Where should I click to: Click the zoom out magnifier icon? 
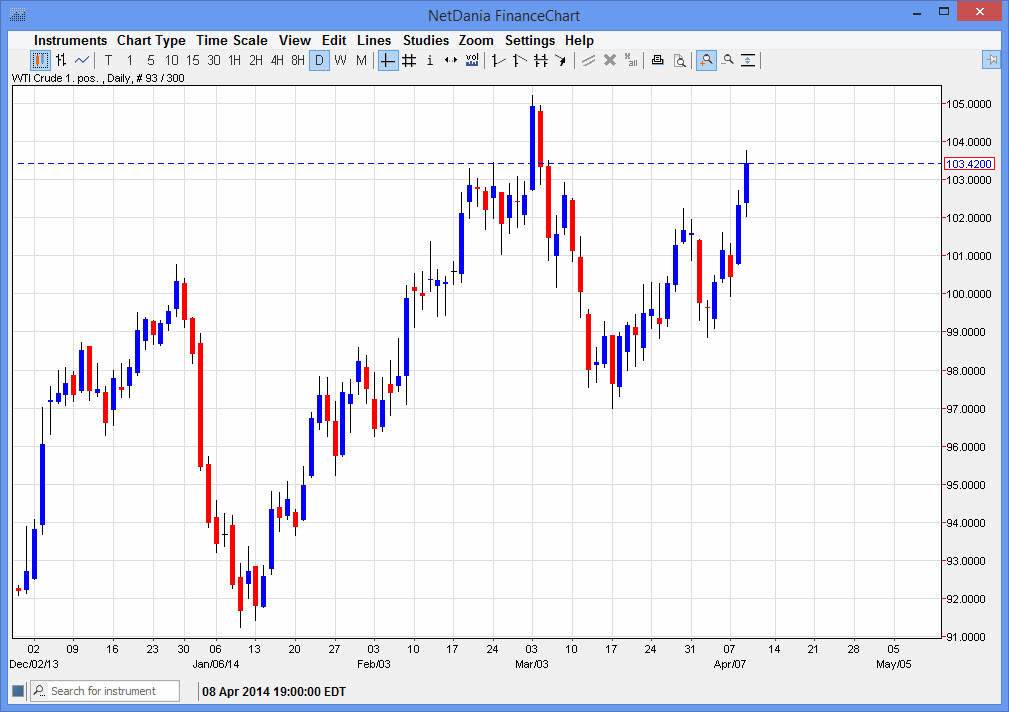coord(728,60)
